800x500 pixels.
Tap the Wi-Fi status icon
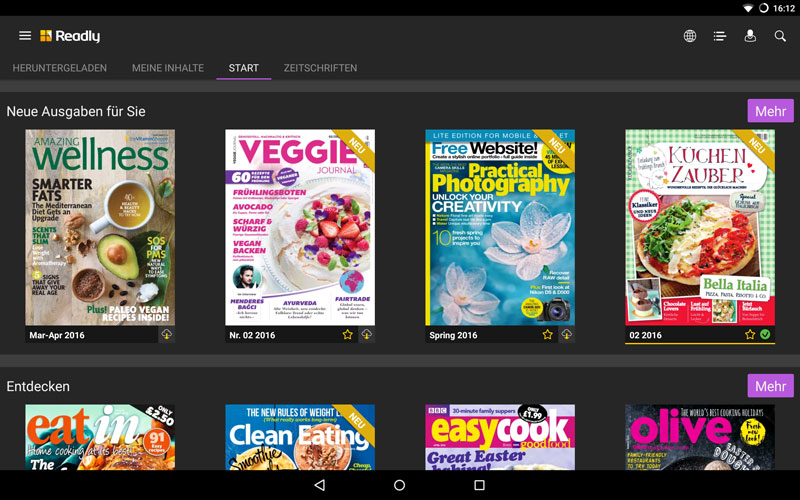(748, 8)
